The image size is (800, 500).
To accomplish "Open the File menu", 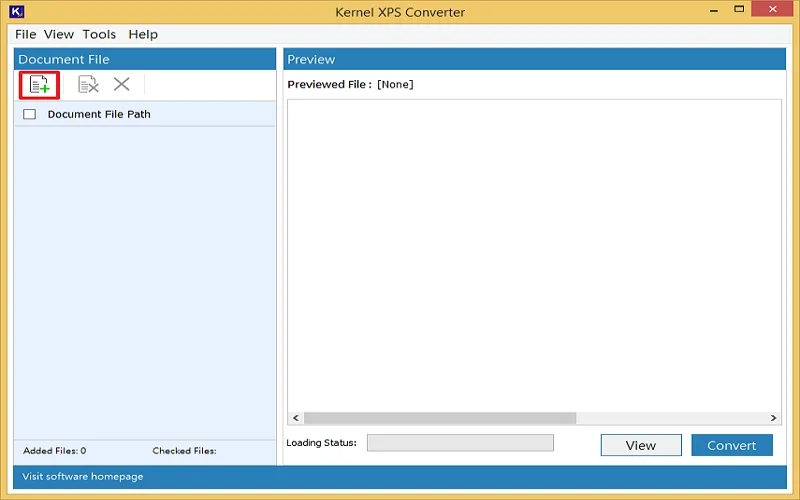I will [26, 34].
